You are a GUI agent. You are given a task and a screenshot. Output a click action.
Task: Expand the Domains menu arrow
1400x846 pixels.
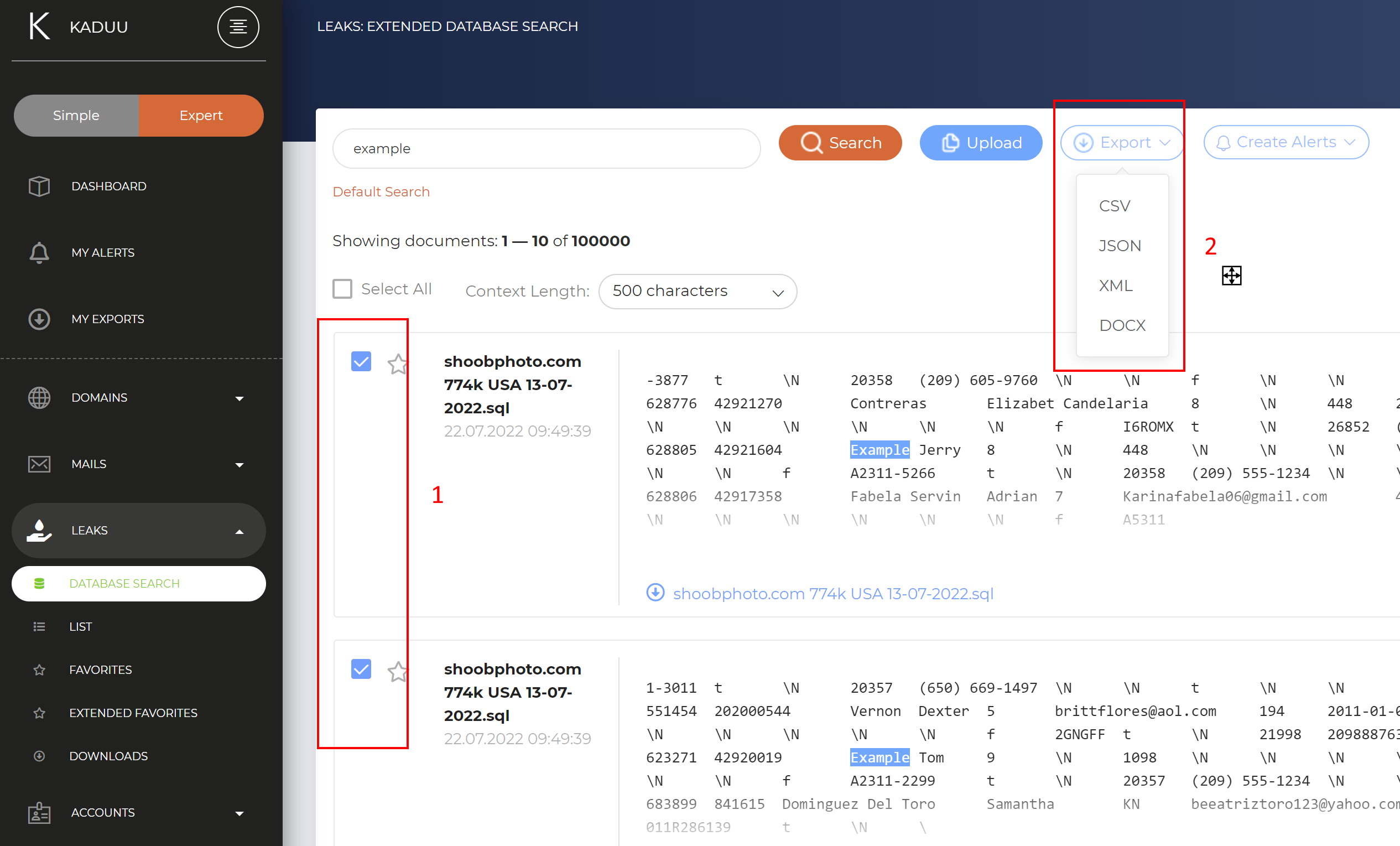coord(239,399)
